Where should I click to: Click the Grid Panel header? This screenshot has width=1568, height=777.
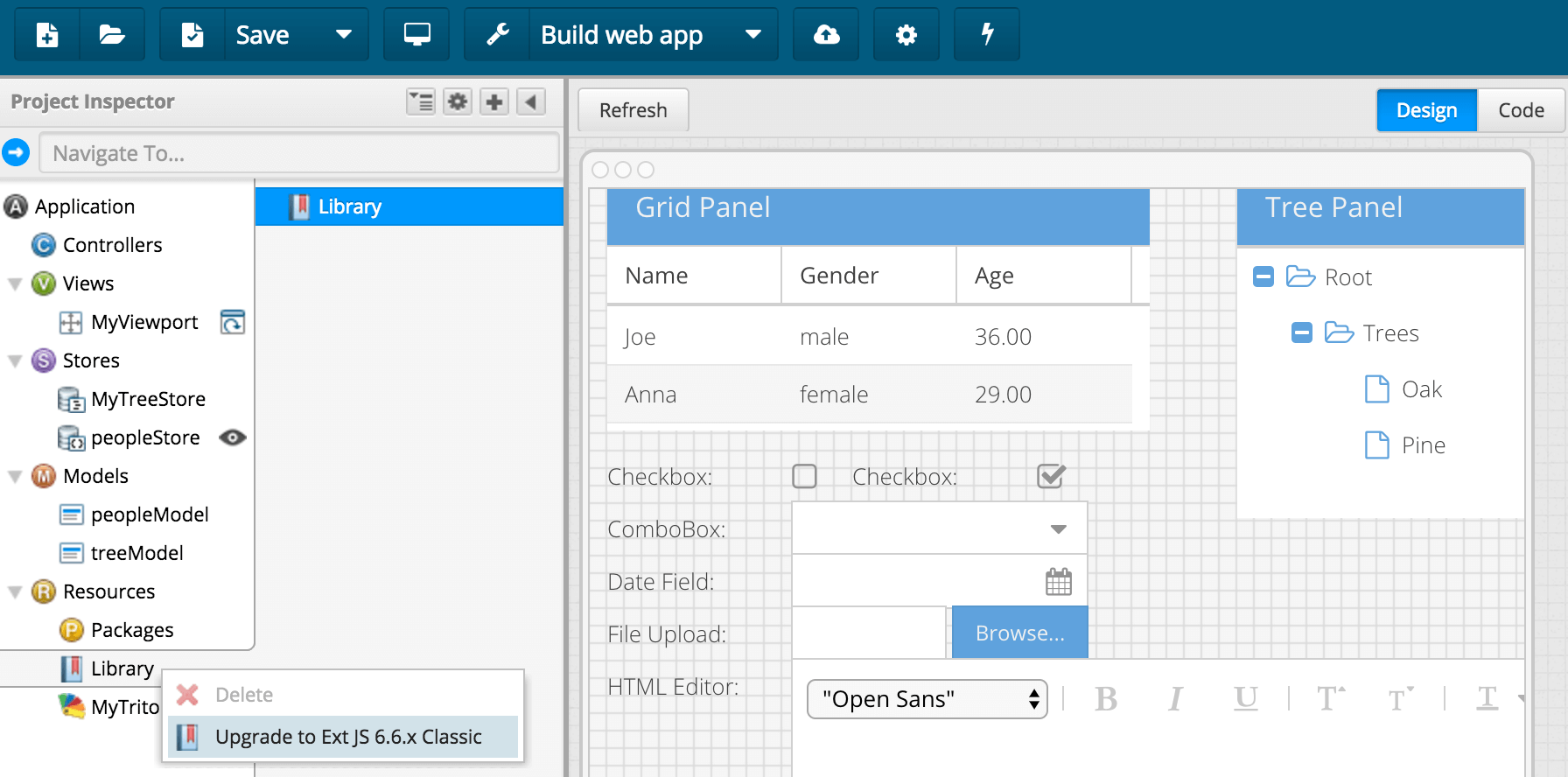point(878,216)
